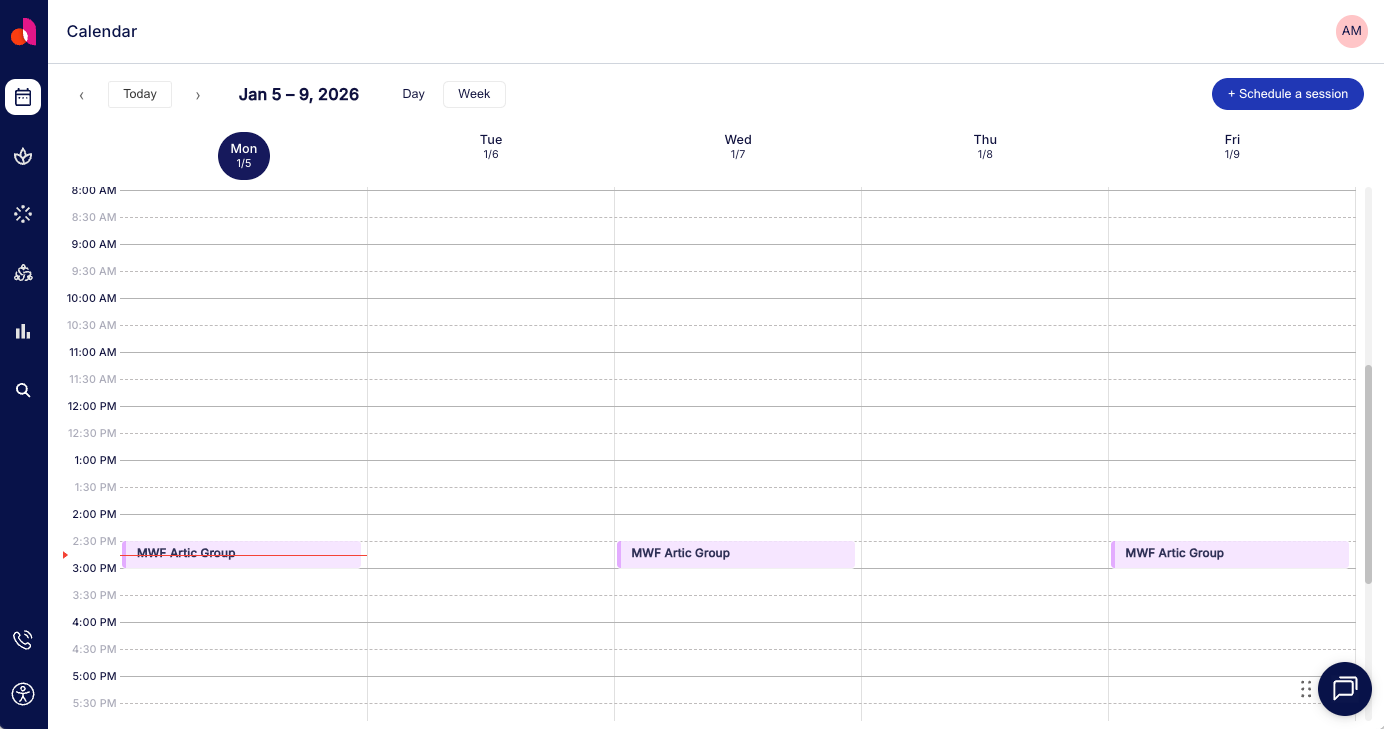Click the phone call sidebar icon
The width and height of the screenshot is (1384, 729).
(x=23, y=640)
